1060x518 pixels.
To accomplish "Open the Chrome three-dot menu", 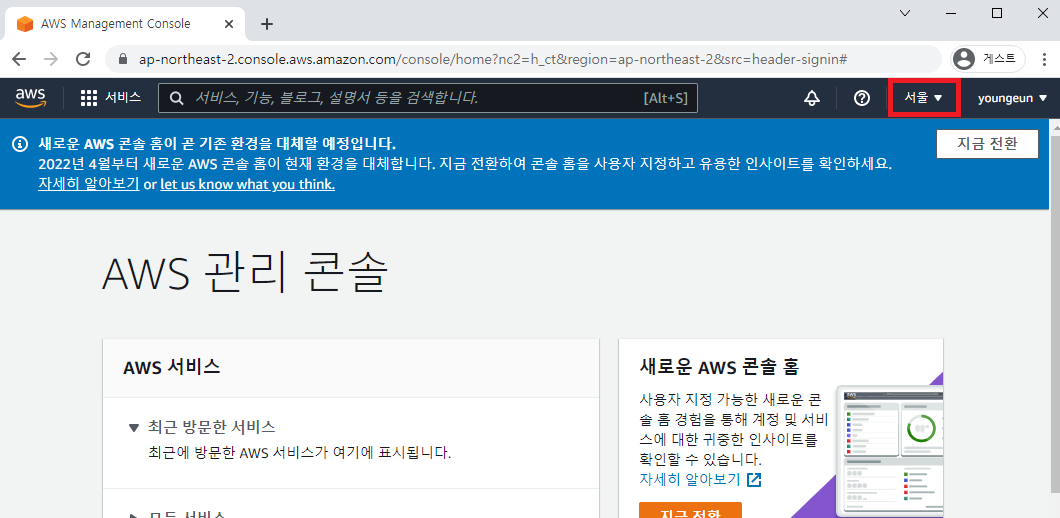I will point(1044,59).
